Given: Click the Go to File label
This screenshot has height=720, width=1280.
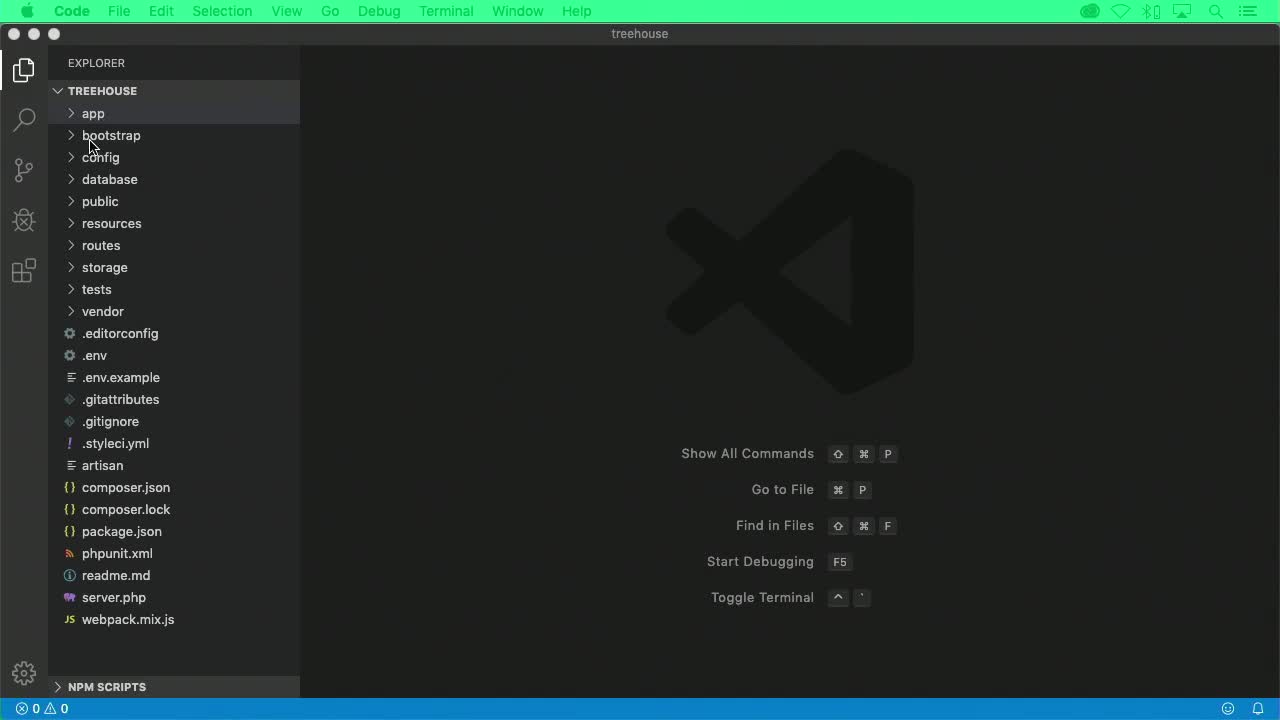Looking at the screenshot, I should 782,489.
